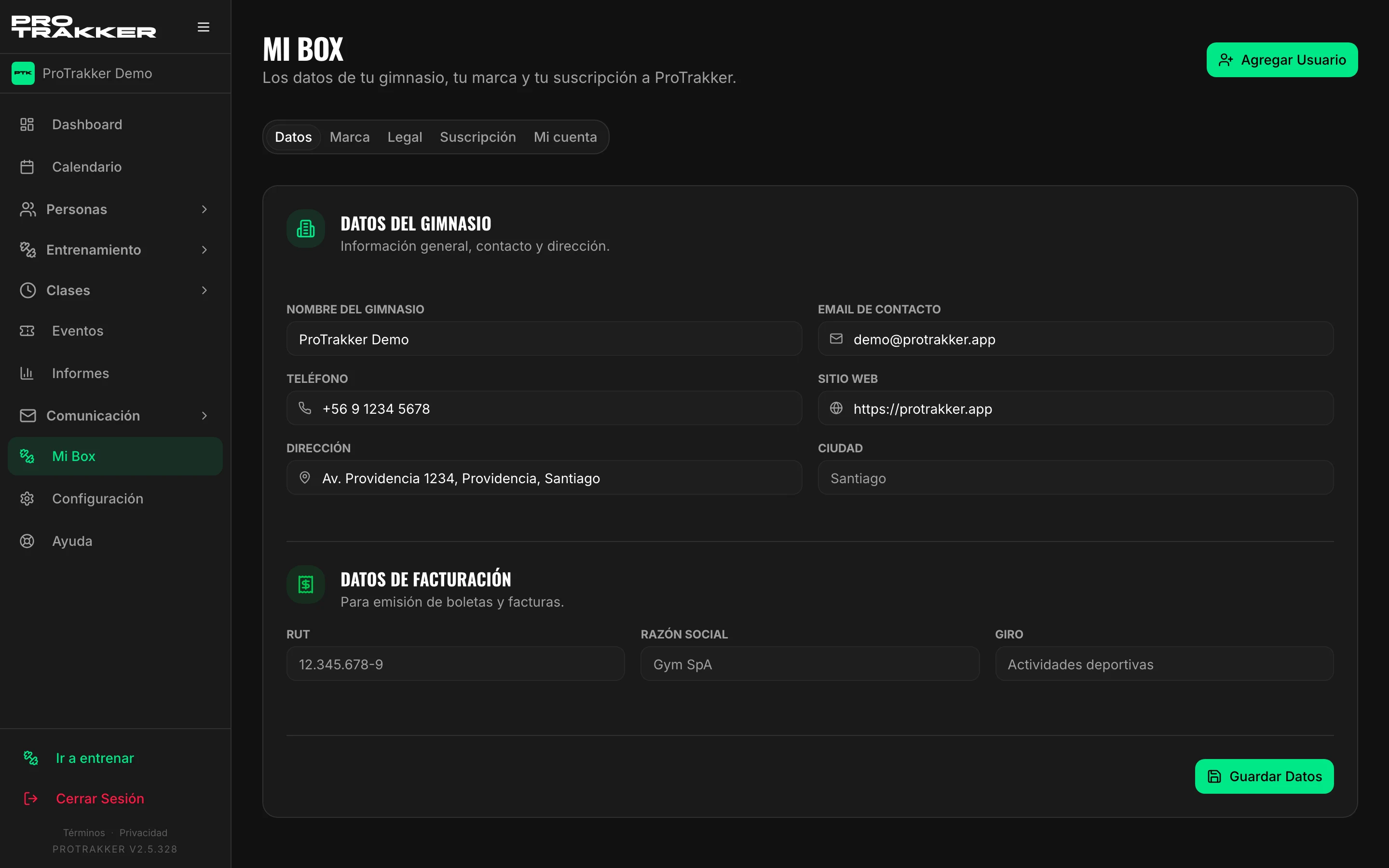Click the Informes bar chart icon

(x=27, y=373)
